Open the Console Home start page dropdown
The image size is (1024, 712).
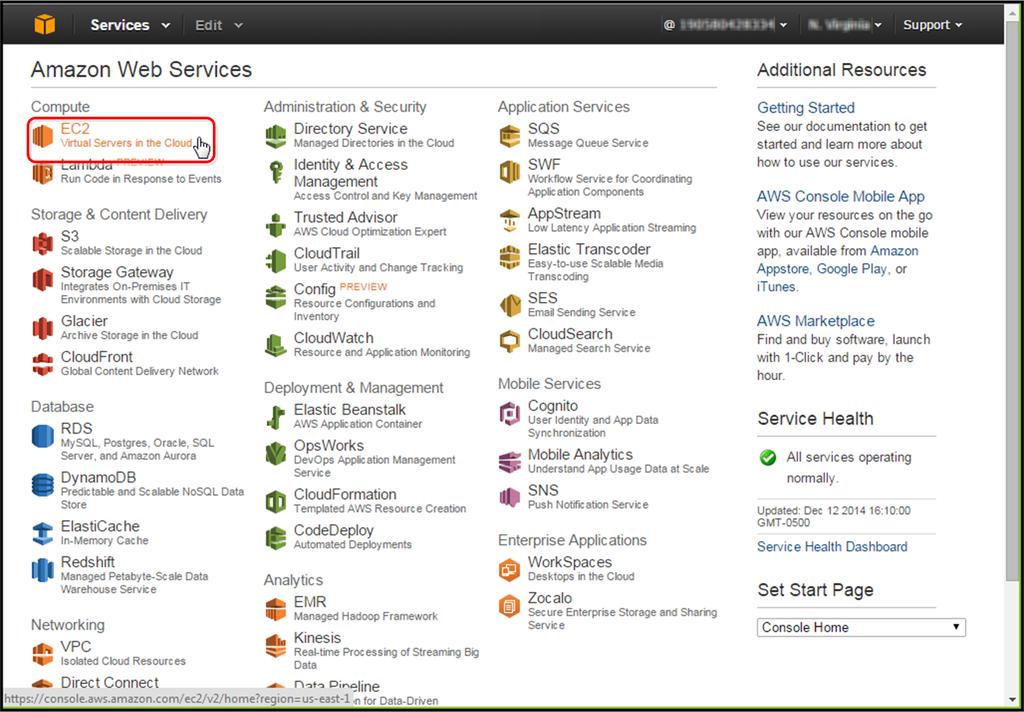(x=861, y=627)
